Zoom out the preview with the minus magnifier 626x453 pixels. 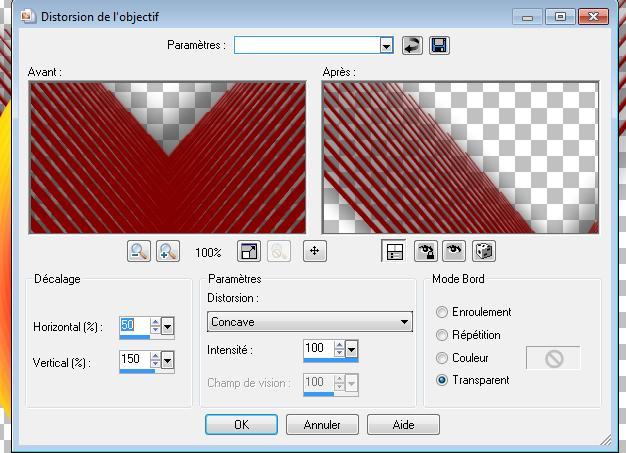tap(139, 251)
